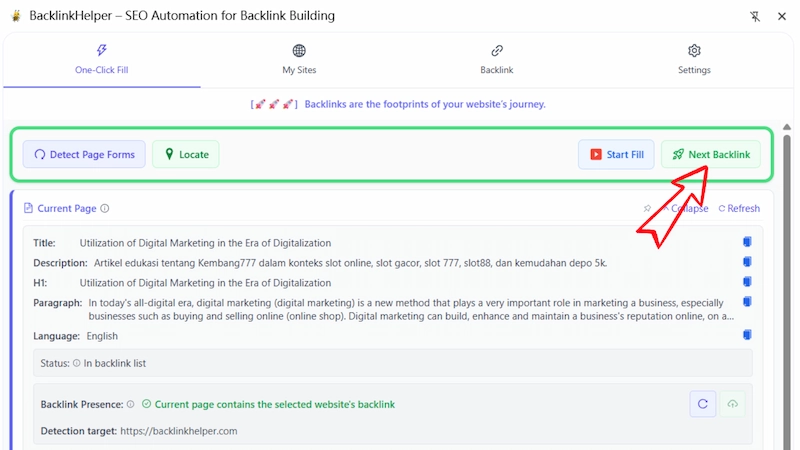Collapse the Current Page section
800x450 pixels.
(688, 209)
